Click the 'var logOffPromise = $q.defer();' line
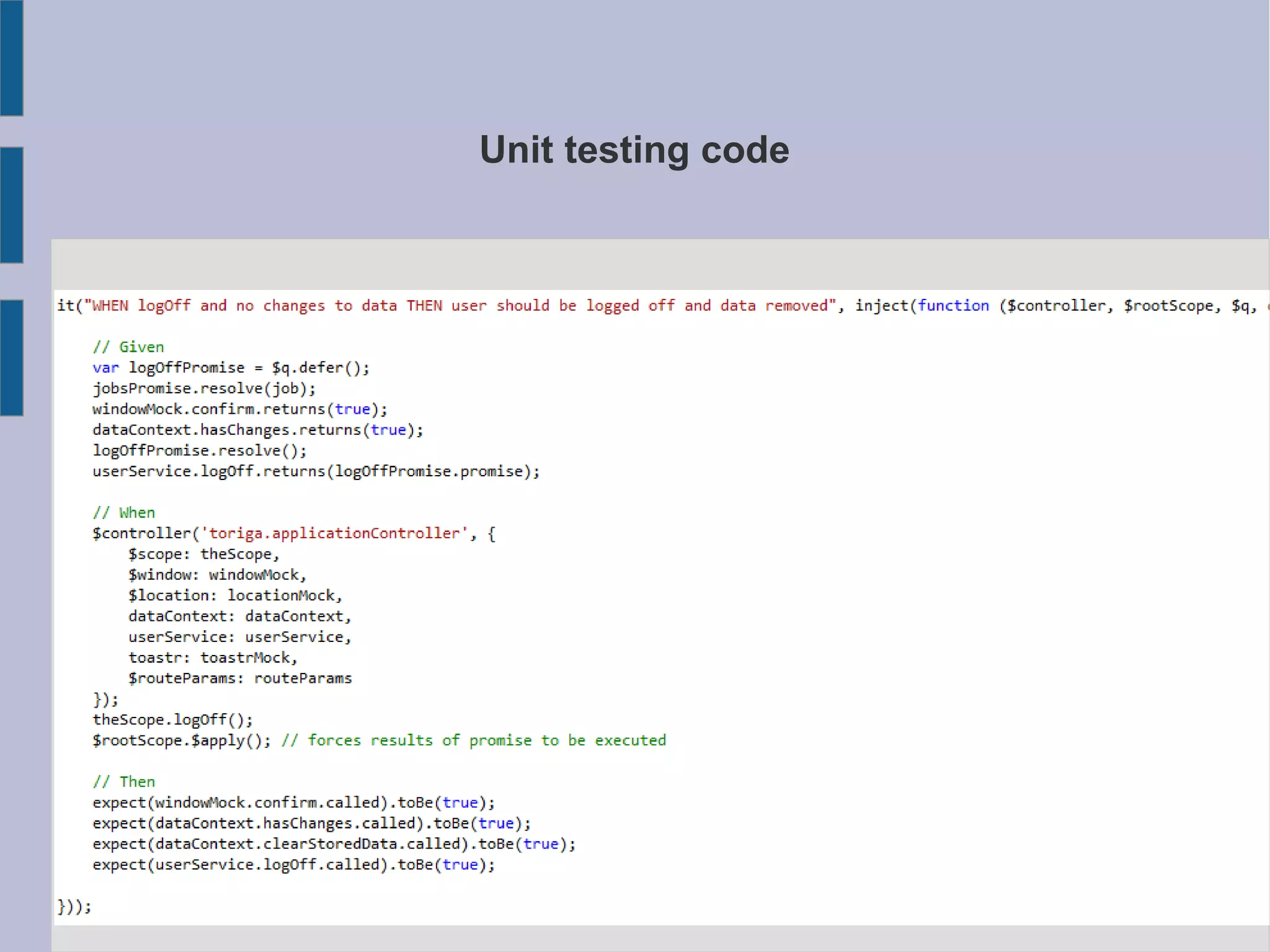This screenshot has height=952, width=1270. (231, 368)
